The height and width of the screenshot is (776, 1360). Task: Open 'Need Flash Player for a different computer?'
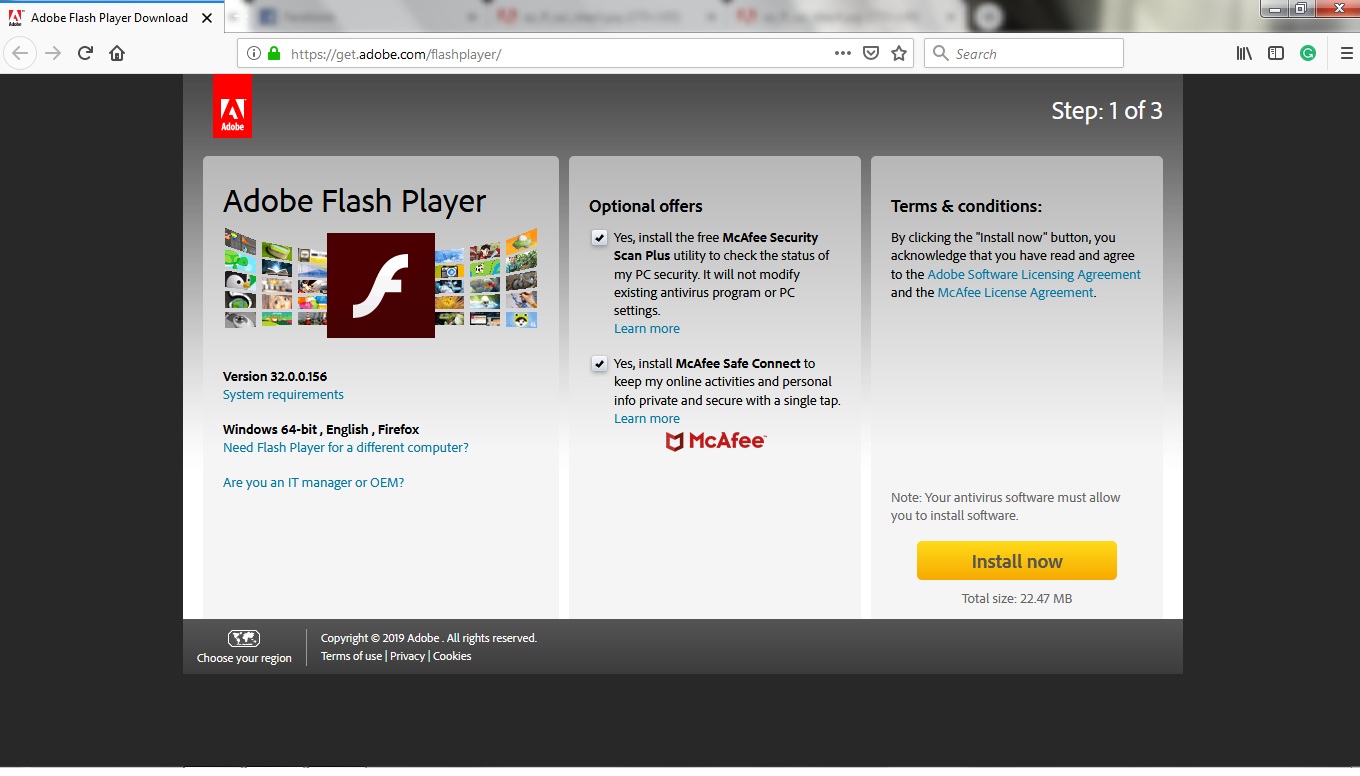point(346,448)
